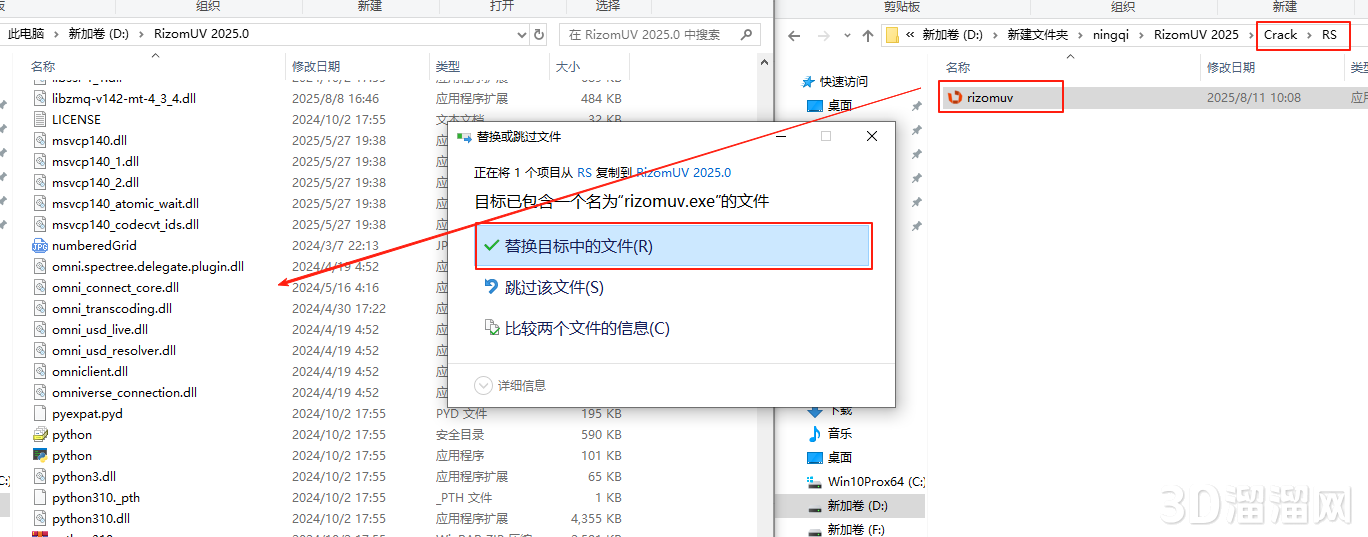Click the refresh icon beside the address bar
The image size is (1368, 537).
tap(539, 34)
